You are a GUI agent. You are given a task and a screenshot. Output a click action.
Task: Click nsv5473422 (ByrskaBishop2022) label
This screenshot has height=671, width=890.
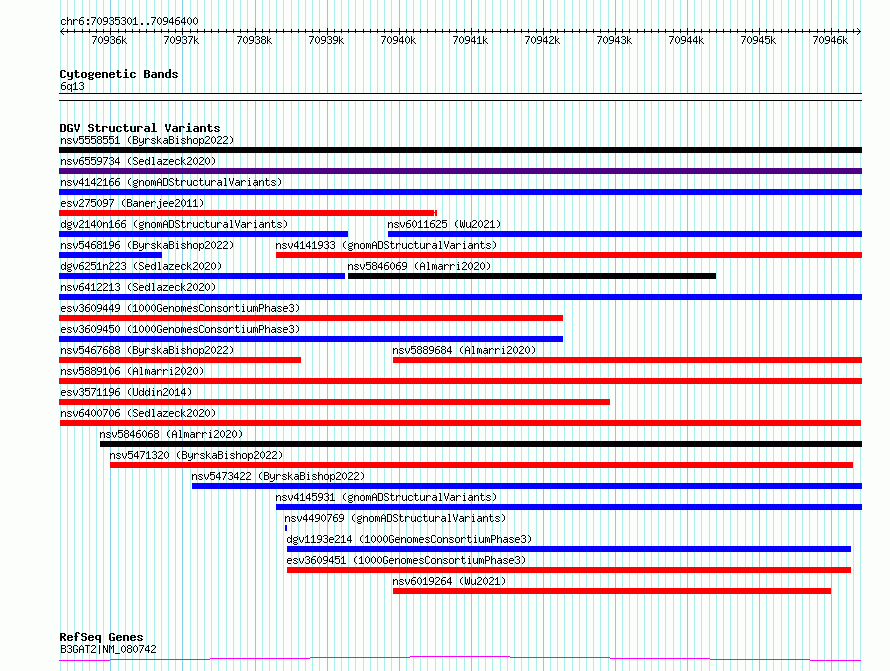point(278,476)
